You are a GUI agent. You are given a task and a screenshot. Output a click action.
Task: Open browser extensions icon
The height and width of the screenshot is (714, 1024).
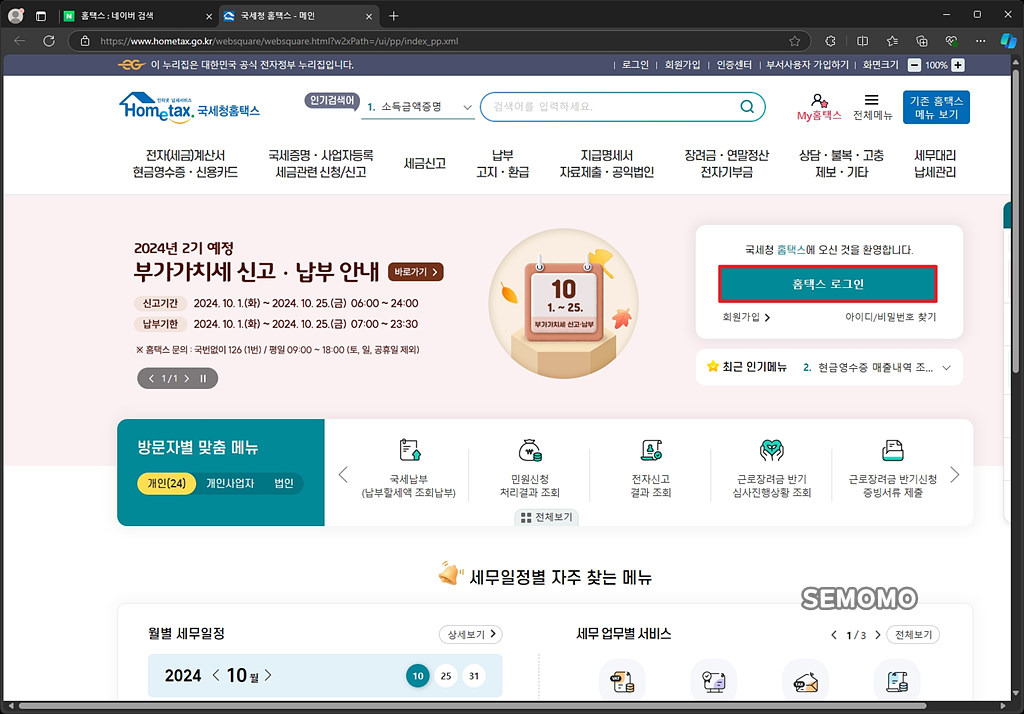[x=830, y=41]
